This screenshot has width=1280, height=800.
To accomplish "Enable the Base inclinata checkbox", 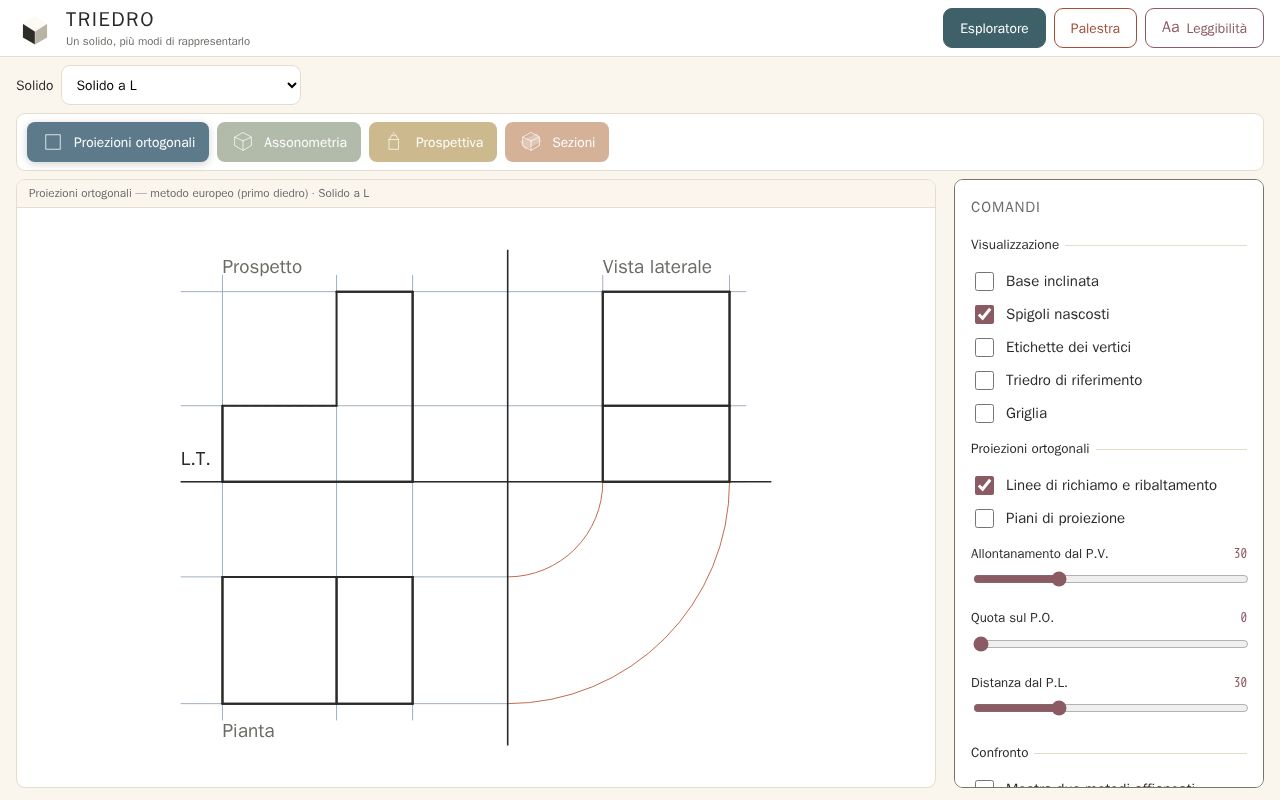I will pyautogui.click(x=984, y=281).
